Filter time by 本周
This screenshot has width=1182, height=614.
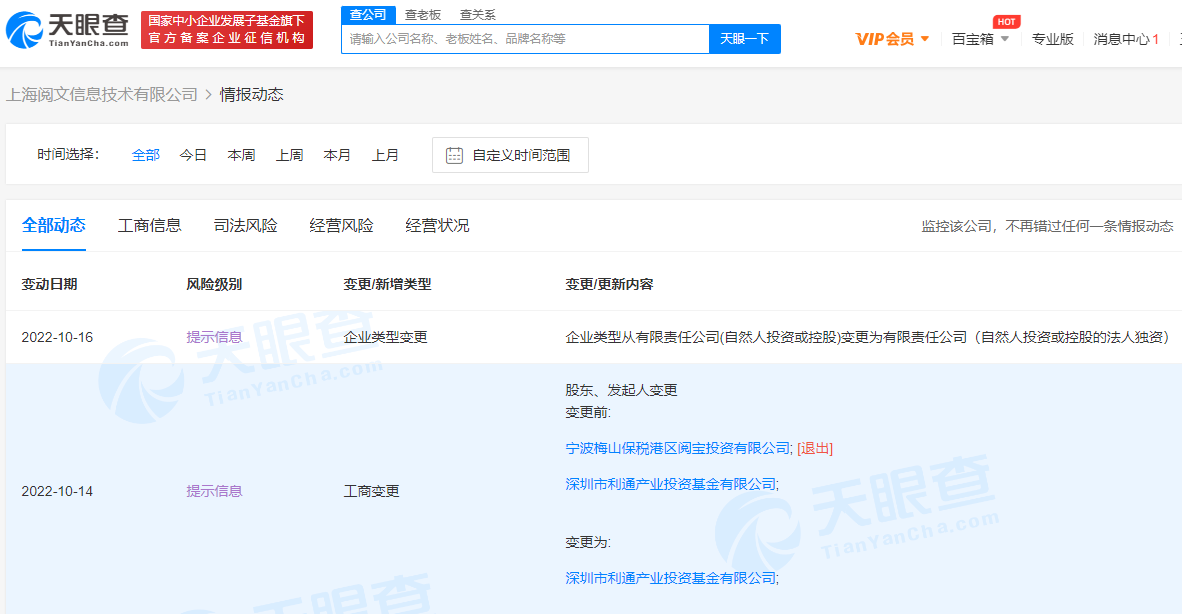[x=241, y=155]
